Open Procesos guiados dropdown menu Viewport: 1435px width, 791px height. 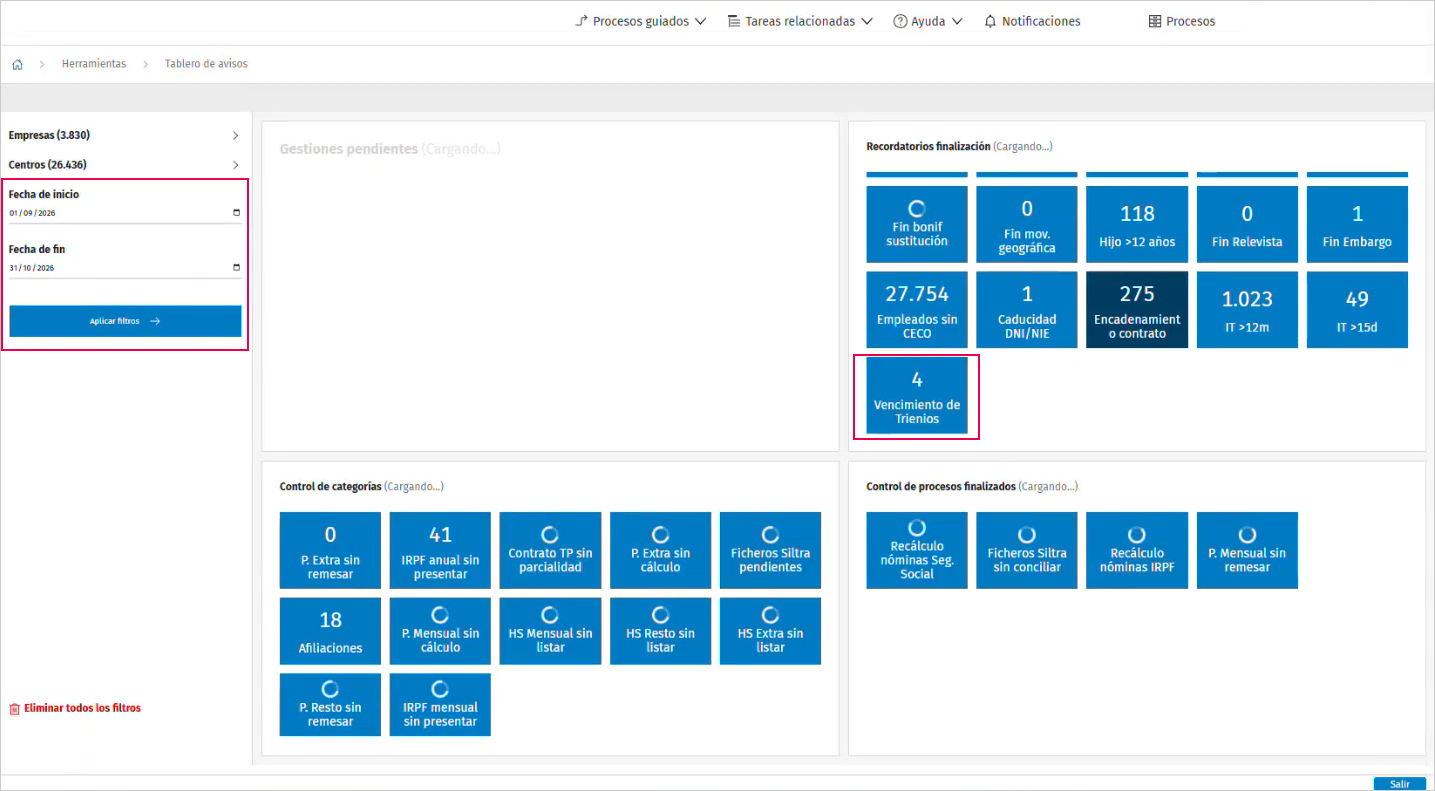click(641, 21)
